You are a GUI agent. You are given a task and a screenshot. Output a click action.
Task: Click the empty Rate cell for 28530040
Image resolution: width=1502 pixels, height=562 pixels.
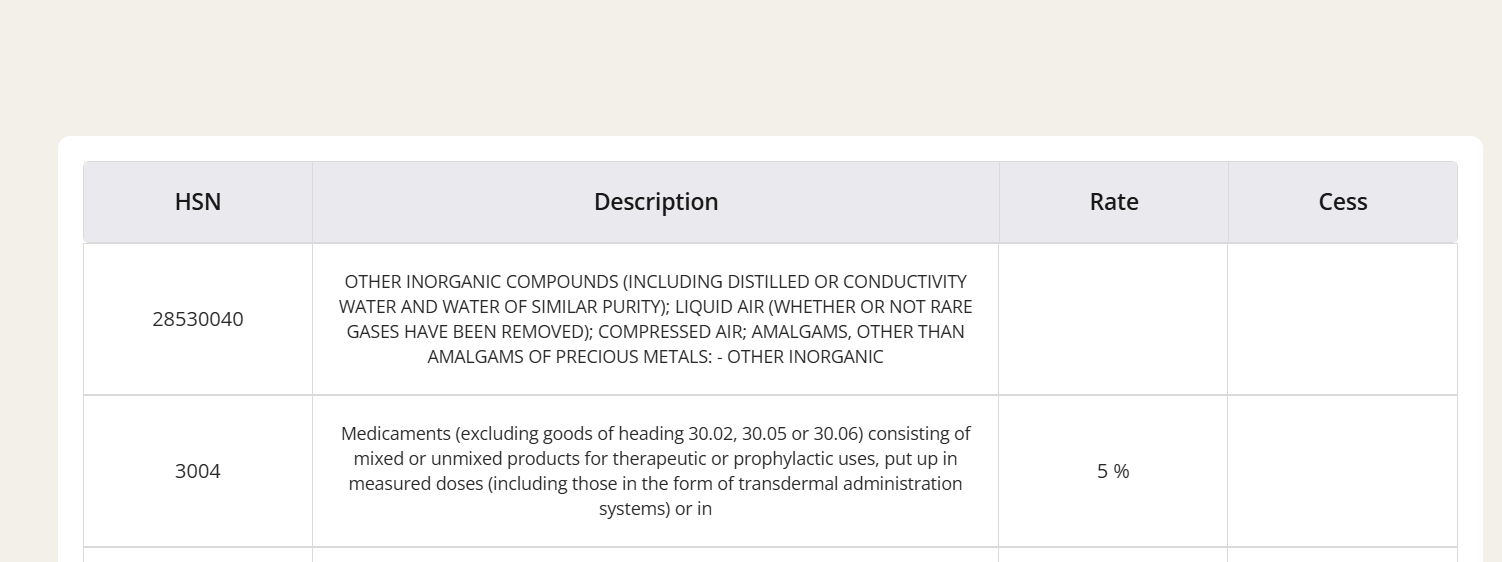pyautogui.click(x=1113, y=320)
